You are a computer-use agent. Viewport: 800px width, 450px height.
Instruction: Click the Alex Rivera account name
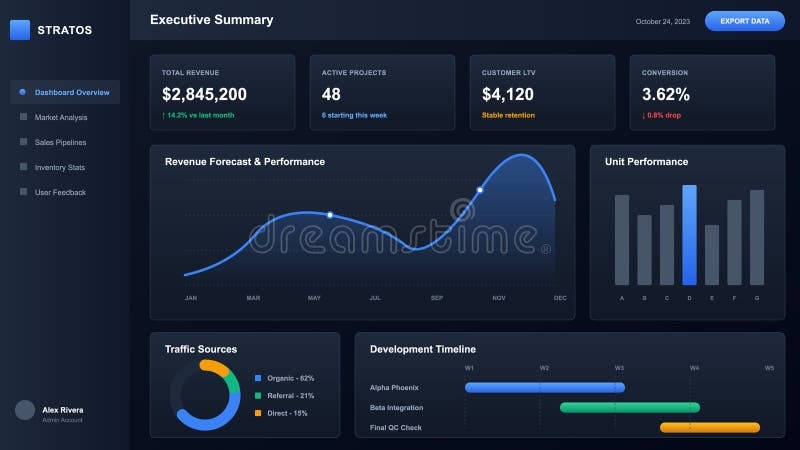(63, 410)
